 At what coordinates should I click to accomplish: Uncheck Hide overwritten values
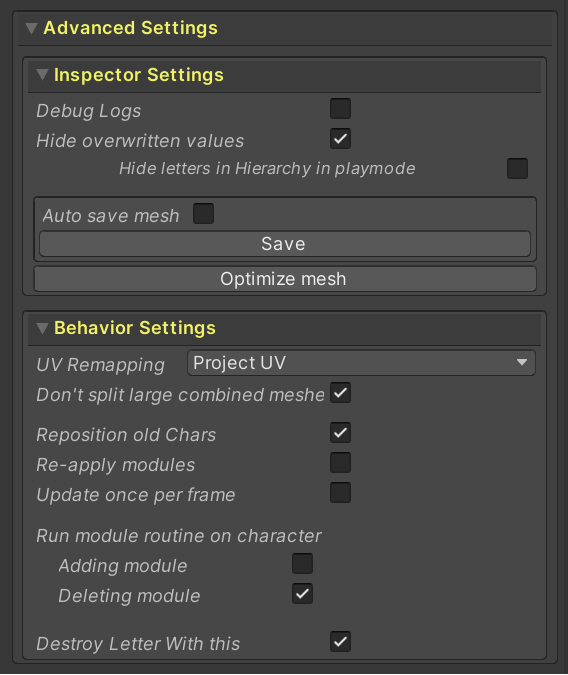click(340, 139)
